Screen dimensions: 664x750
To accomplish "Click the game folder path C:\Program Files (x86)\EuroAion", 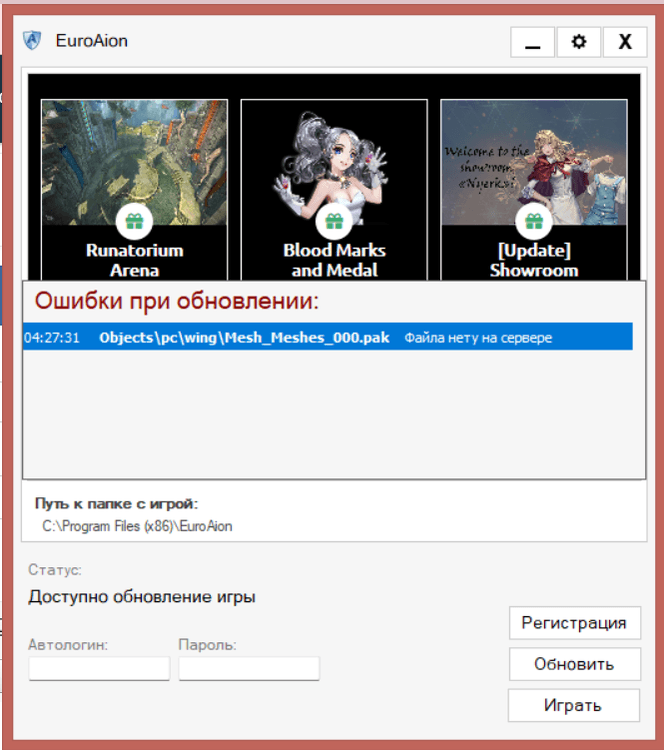I will 137,525.
